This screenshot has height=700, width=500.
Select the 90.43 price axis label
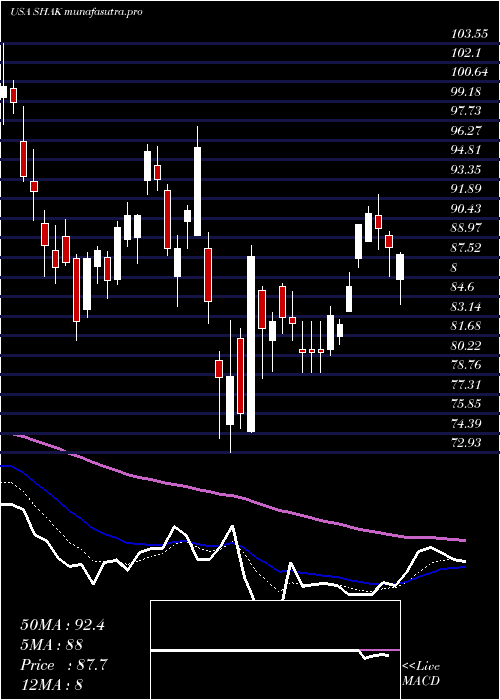[x=466, y=208]
